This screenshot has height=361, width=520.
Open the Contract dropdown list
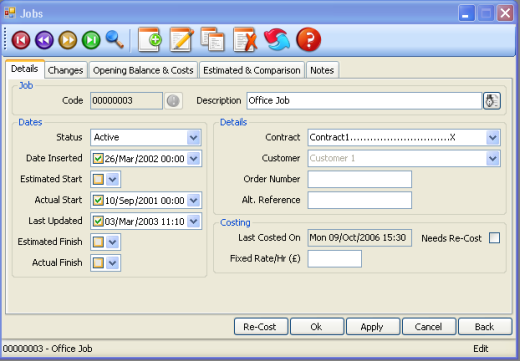[x=493, y=137]
